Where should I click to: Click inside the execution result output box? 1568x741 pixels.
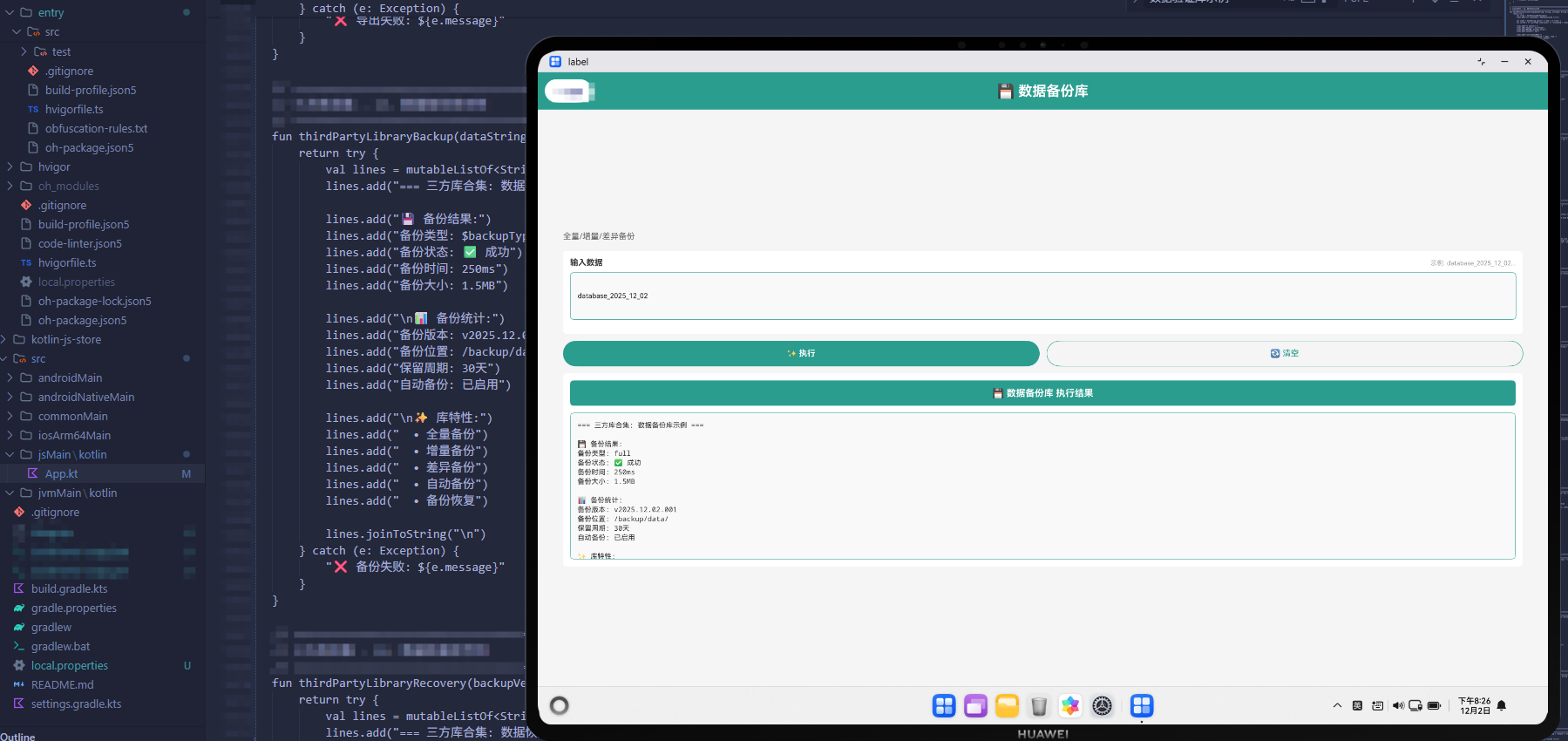point(1042,486)
